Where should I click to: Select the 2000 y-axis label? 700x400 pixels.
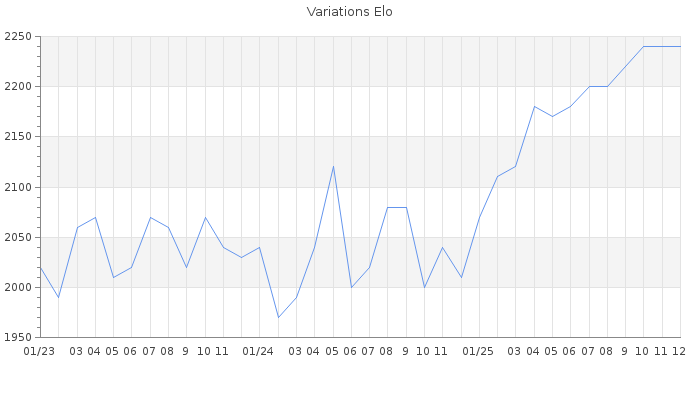point(17,288)
